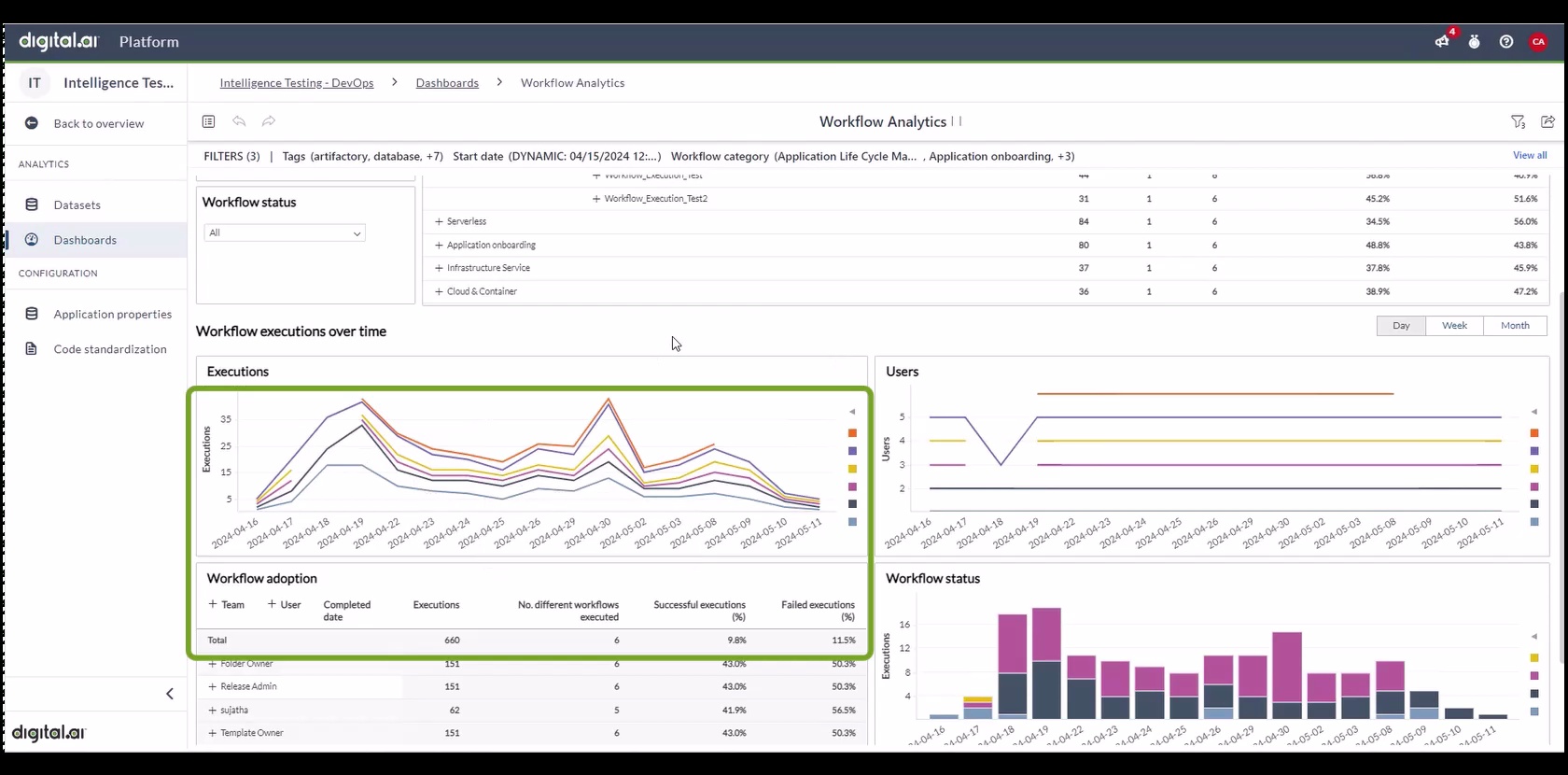Click Serverless executions value 84

pyautogui.click(x=1084, y=222)
